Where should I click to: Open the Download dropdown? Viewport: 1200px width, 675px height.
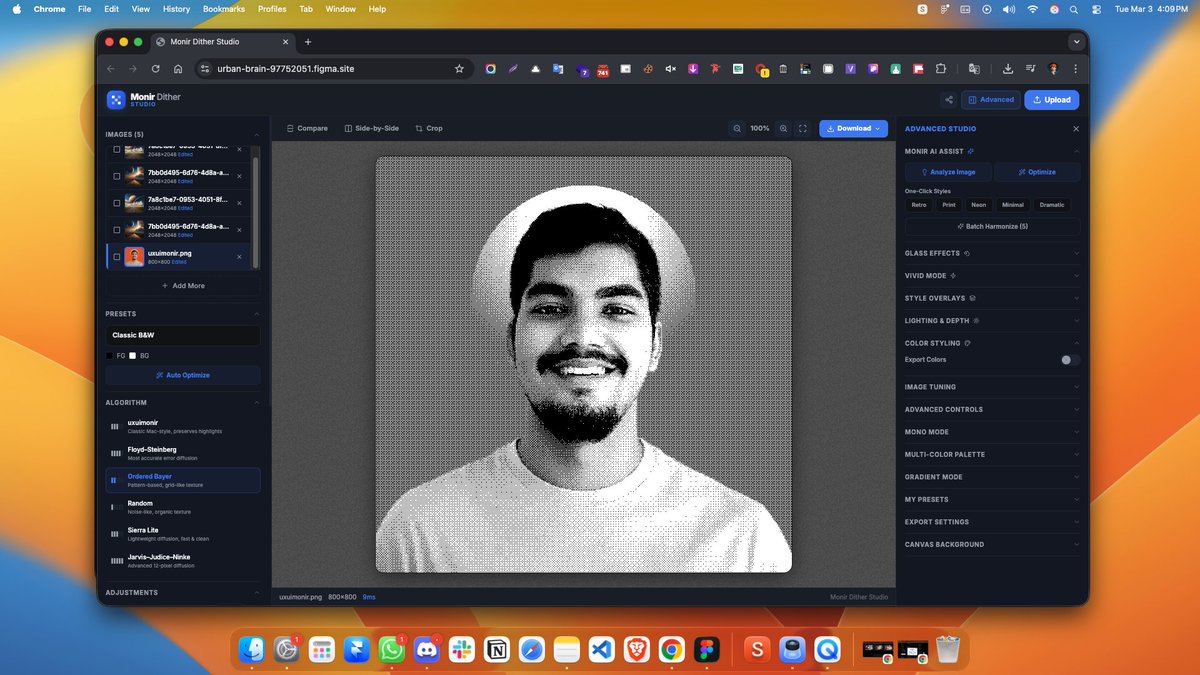[x=853, y=128]
